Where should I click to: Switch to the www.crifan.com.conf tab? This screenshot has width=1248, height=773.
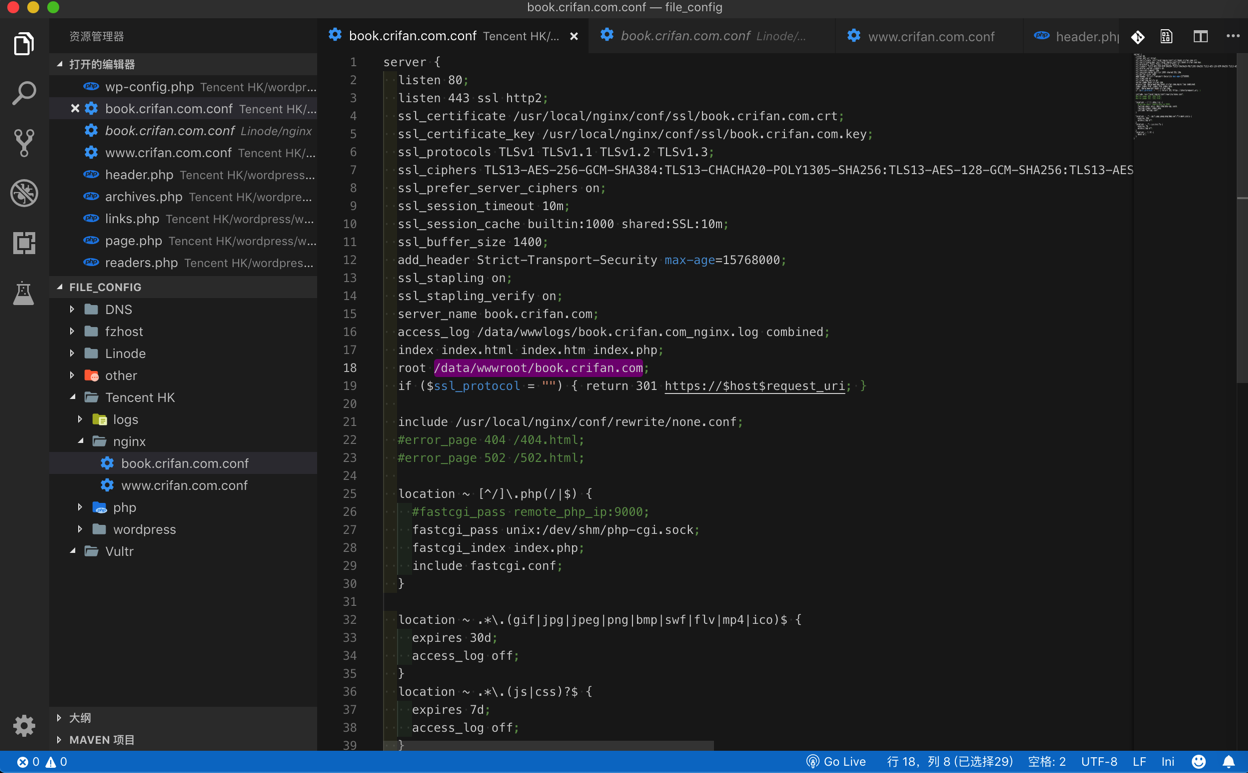point(930,36)
